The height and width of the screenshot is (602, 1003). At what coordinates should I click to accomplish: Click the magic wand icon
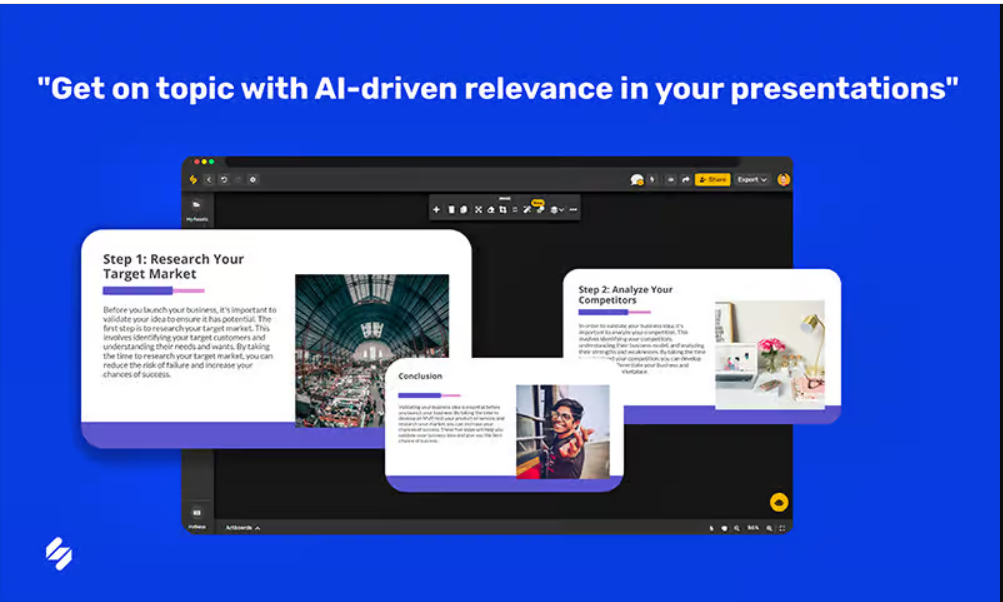point(527,210)
